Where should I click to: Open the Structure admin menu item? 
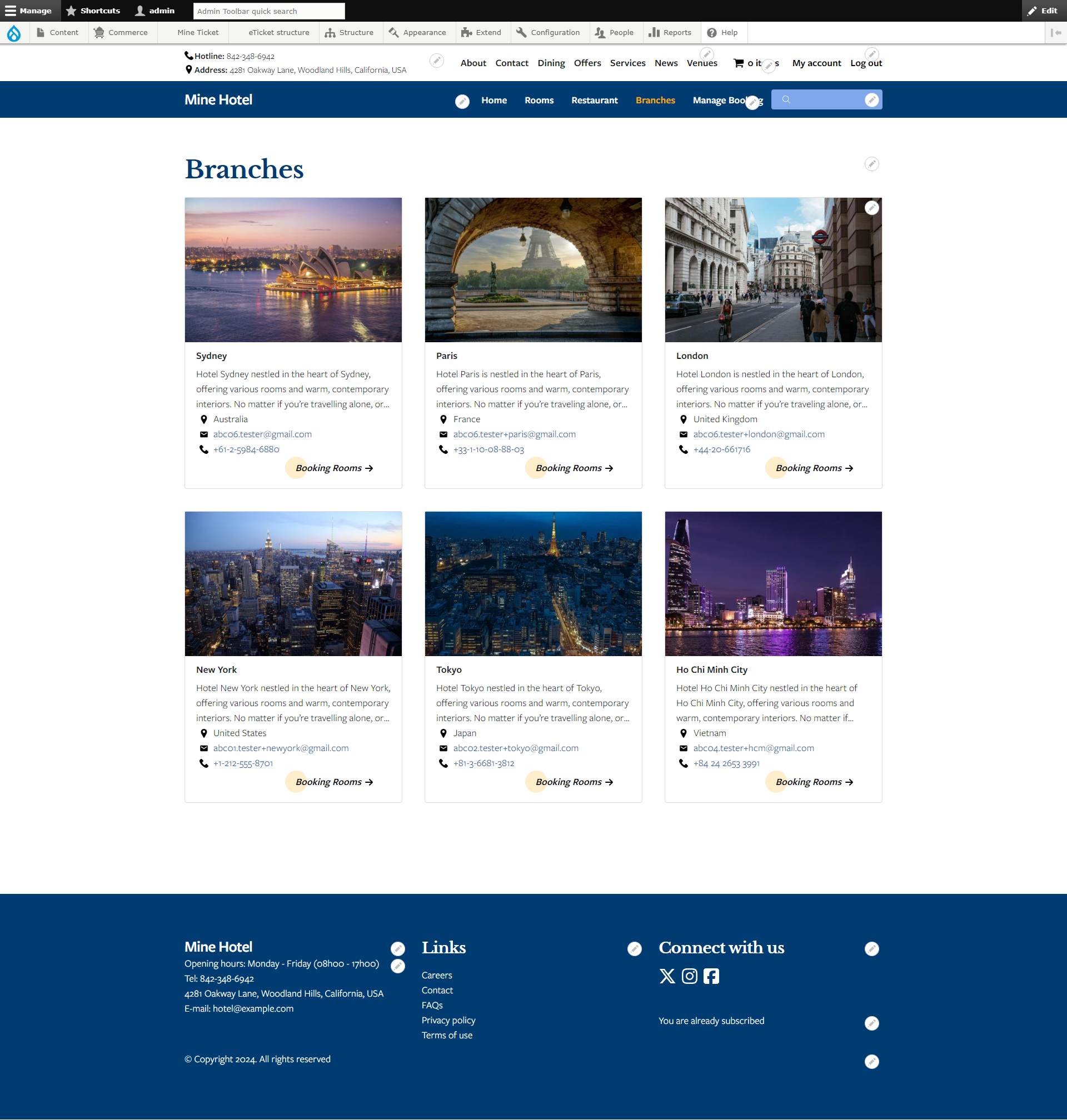coord(350,33)
